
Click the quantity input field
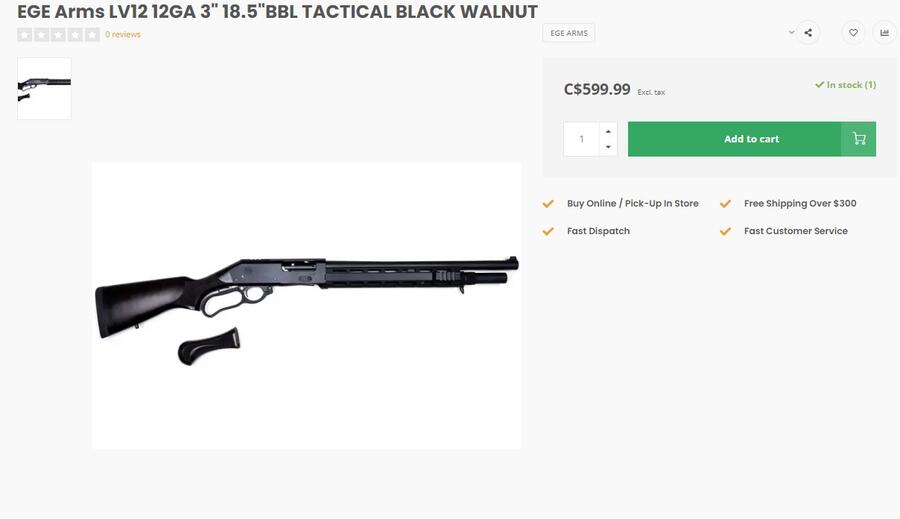tap(581, 139)
